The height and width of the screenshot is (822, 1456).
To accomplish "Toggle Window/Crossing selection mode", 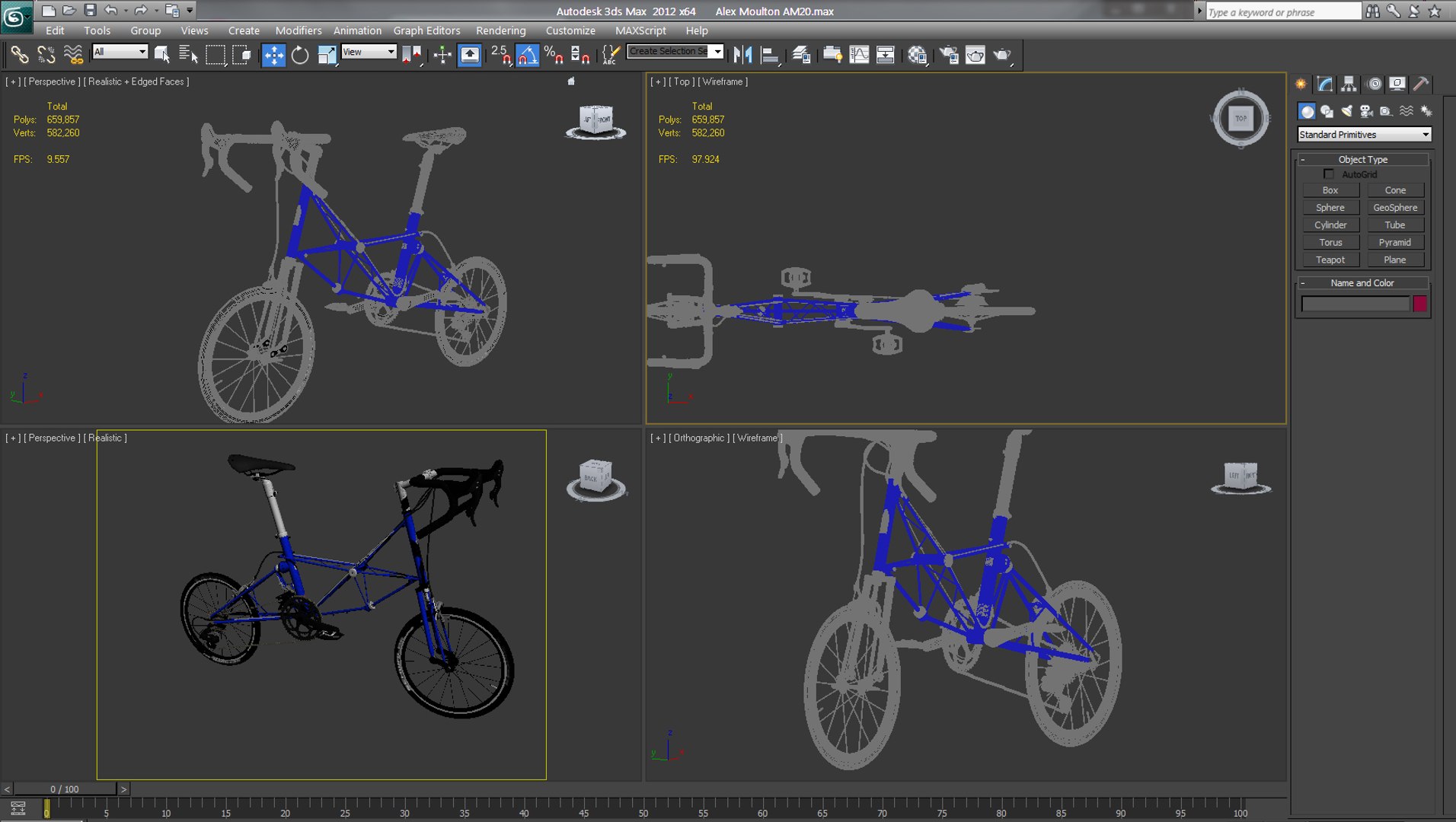I will (242, 55).
